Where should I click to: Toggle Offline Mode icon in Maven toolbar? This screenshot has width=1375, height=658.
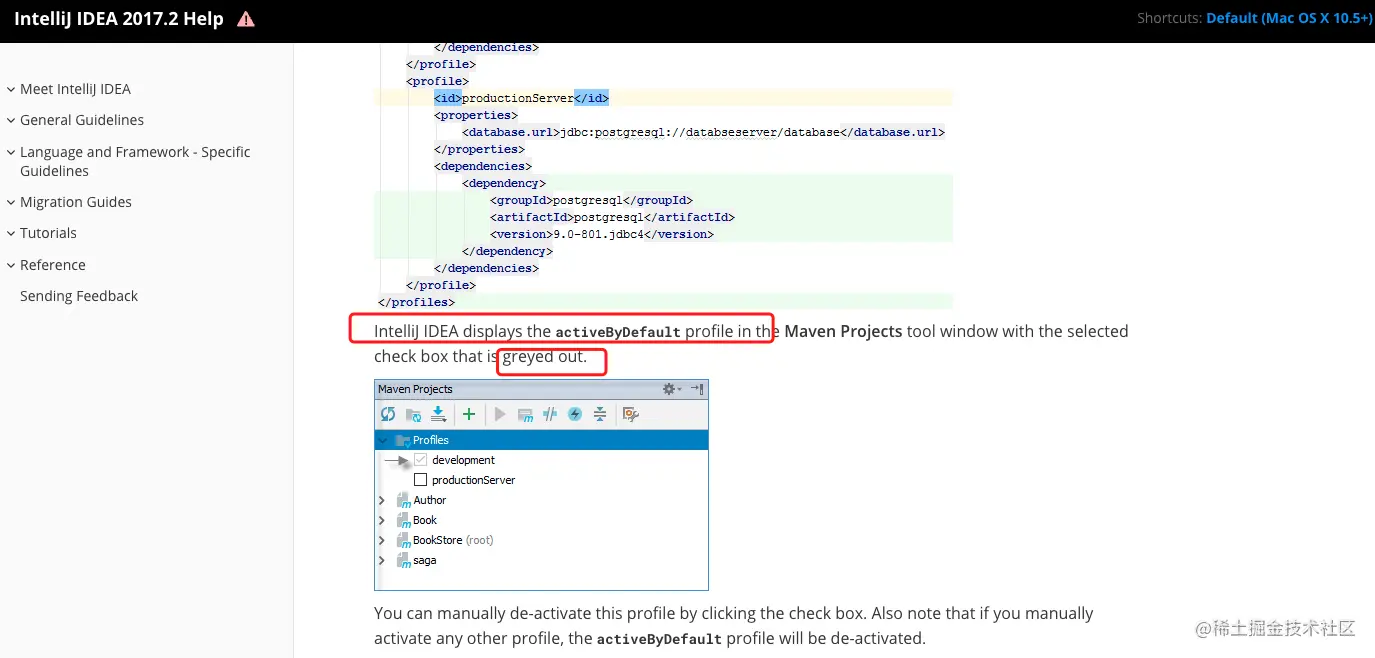pyautogui.click(x=549, y=414)
